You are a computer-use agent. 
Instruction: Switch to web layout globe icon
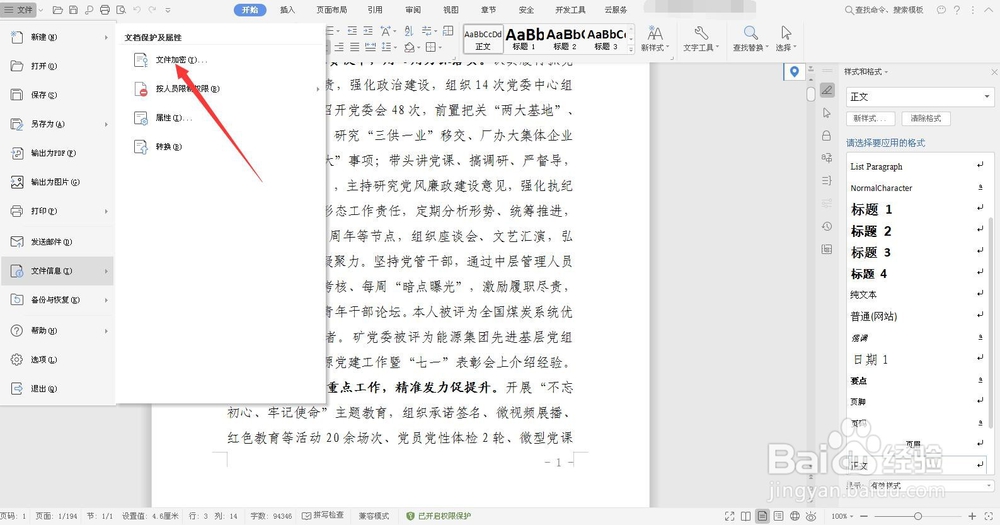coord(795,515)
